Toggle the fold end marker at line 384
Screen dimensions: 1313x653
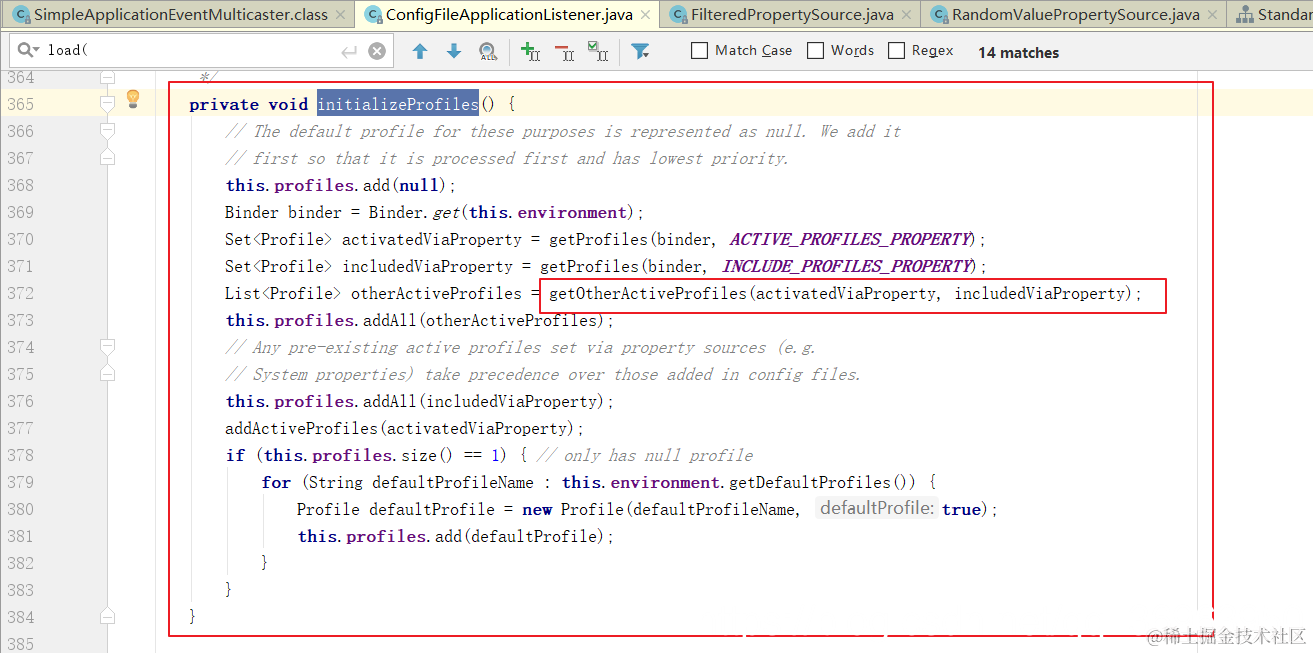[108, 617]
